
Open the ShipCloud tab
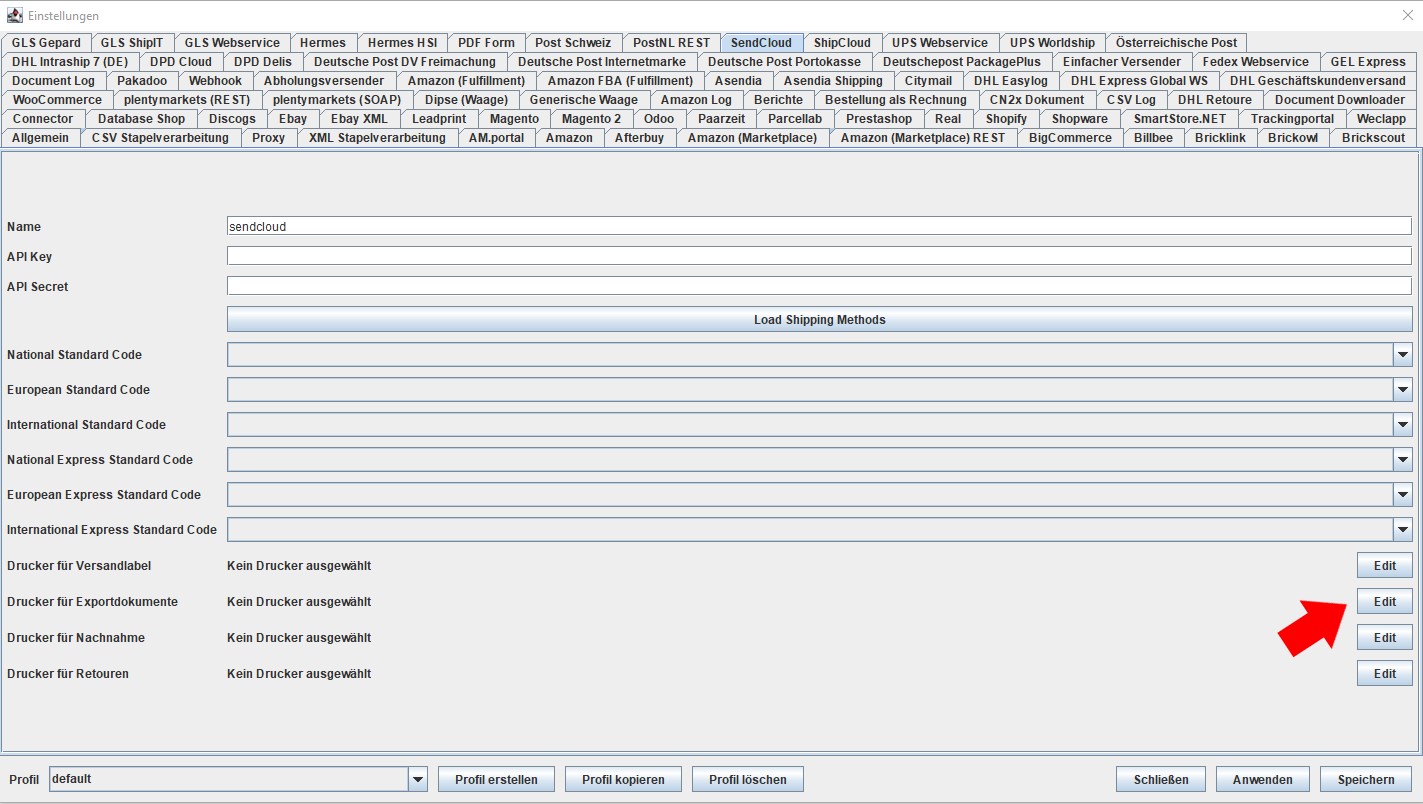[842, 43]
